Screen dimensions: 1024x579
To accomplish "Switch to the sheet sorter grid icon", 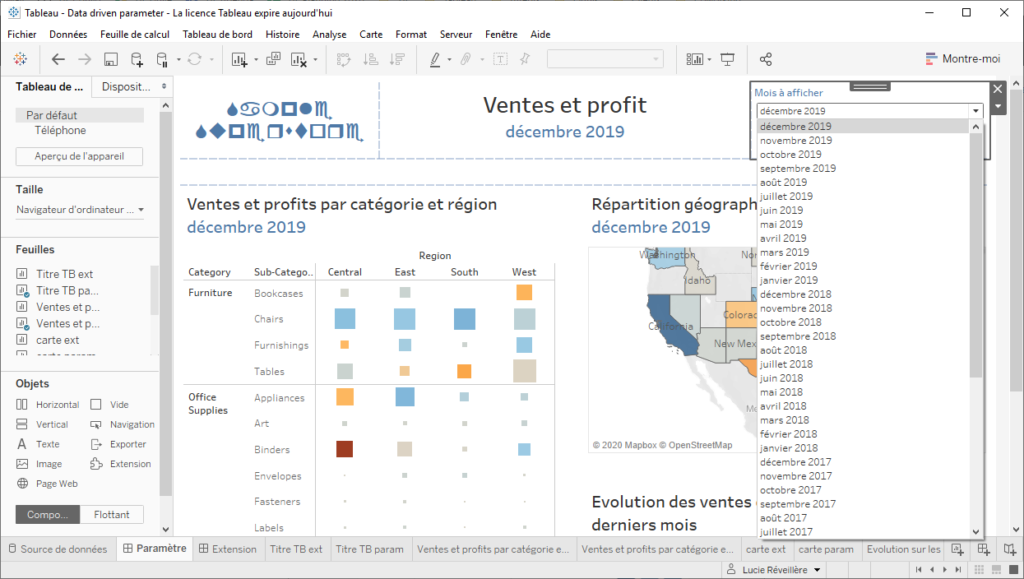I will [979, 570].
